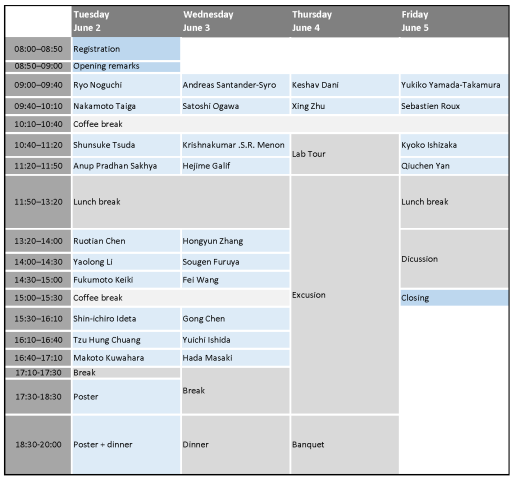Select the 10:10–10:40 Coffee break row

click(257, 124)
